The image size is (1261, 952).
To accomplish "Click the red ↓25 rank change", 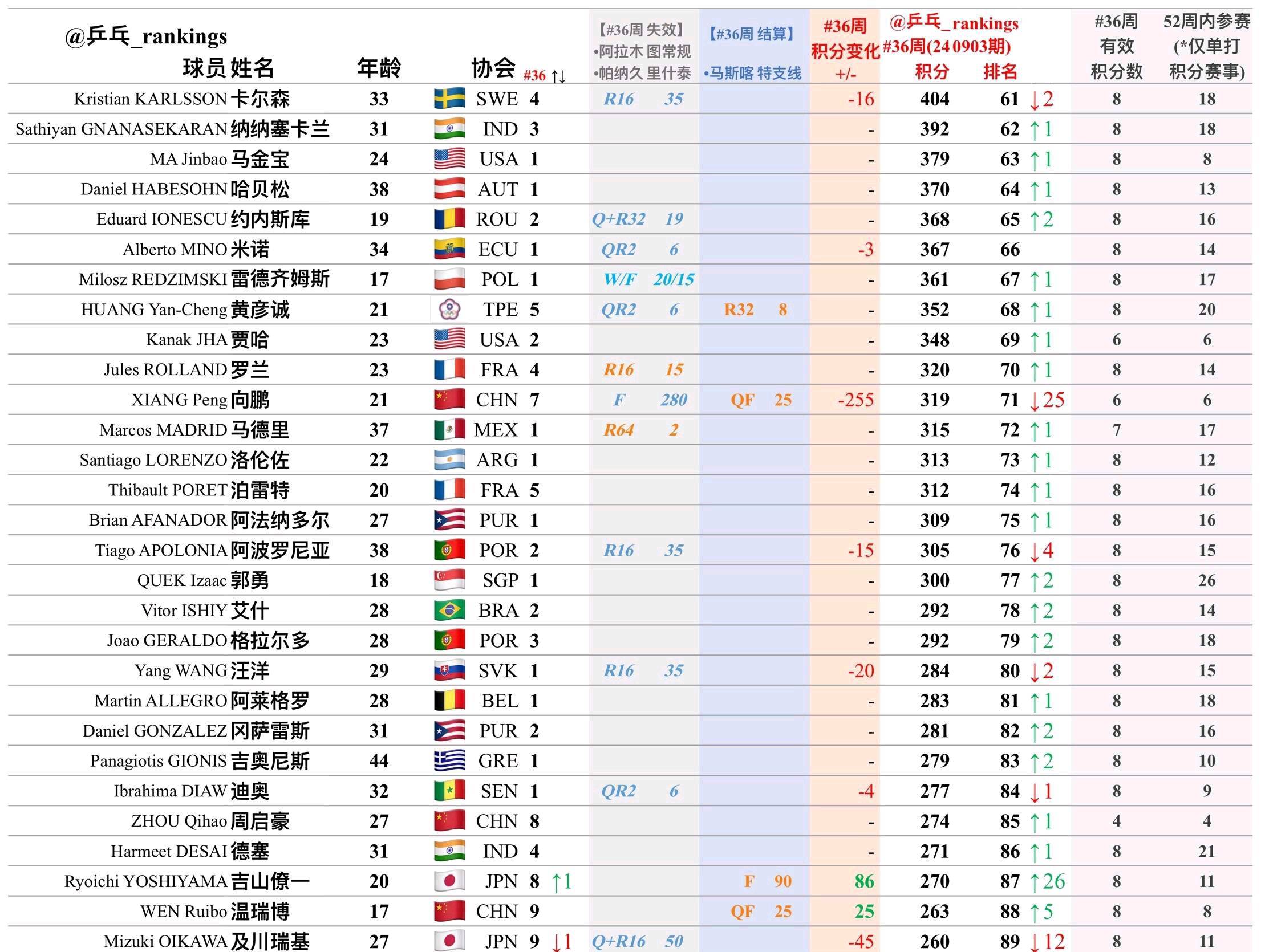I will click(1047, 400).
